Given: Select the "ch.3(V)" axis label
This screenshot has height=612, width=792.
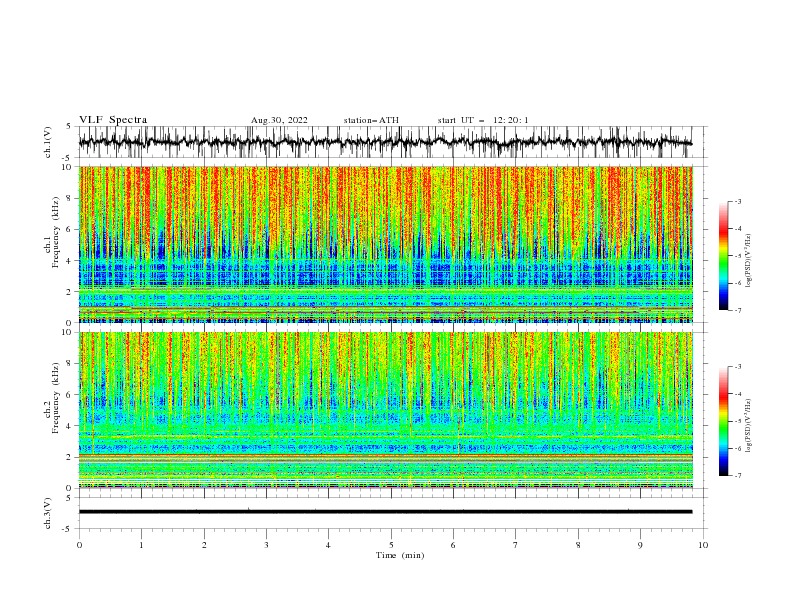Looking at the screenshot, I should pos(48,513).
